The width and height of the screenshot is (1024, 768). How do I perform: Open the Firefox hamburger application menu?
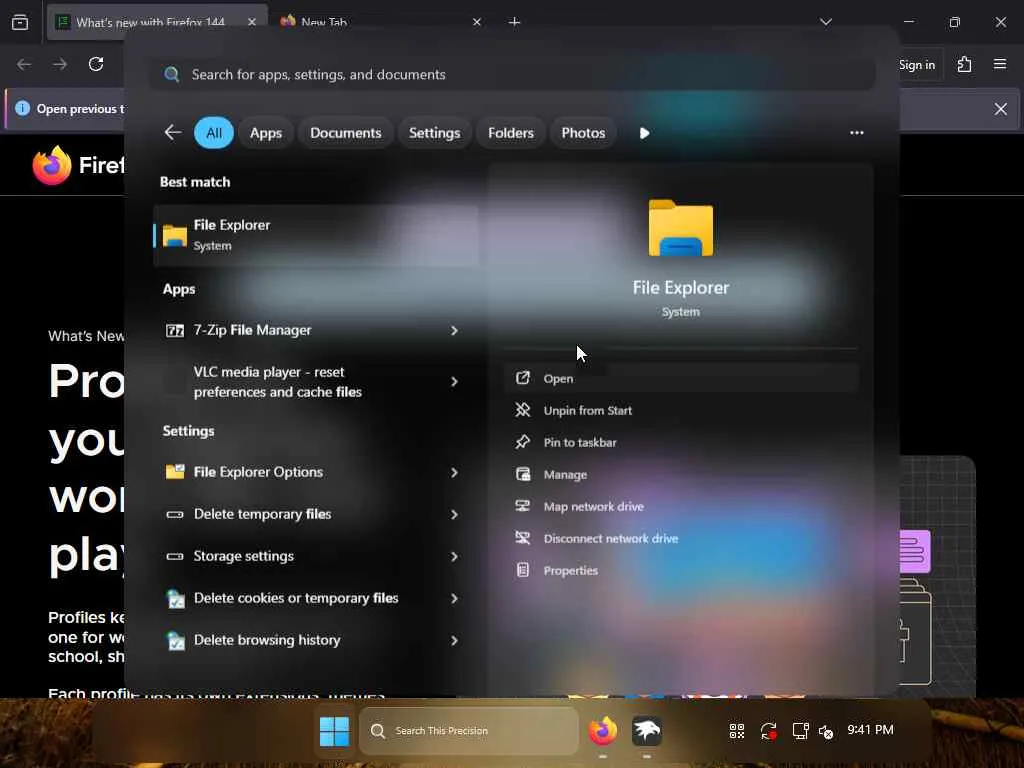(x=1000, y=64)
